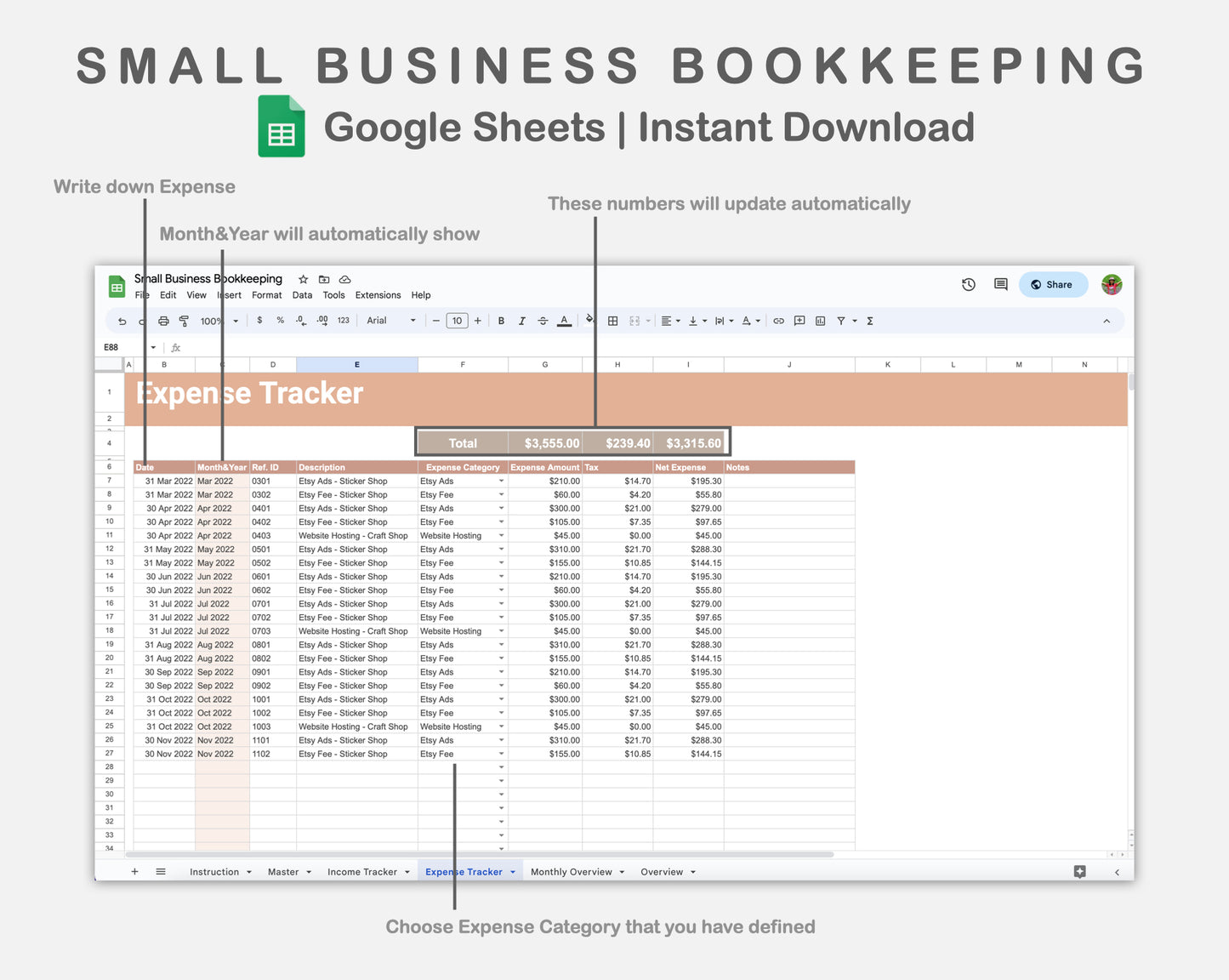This screenshot has width=1229, height=980.
Task: Toggle strikethrough formatting
Action: tap(543, 321)
